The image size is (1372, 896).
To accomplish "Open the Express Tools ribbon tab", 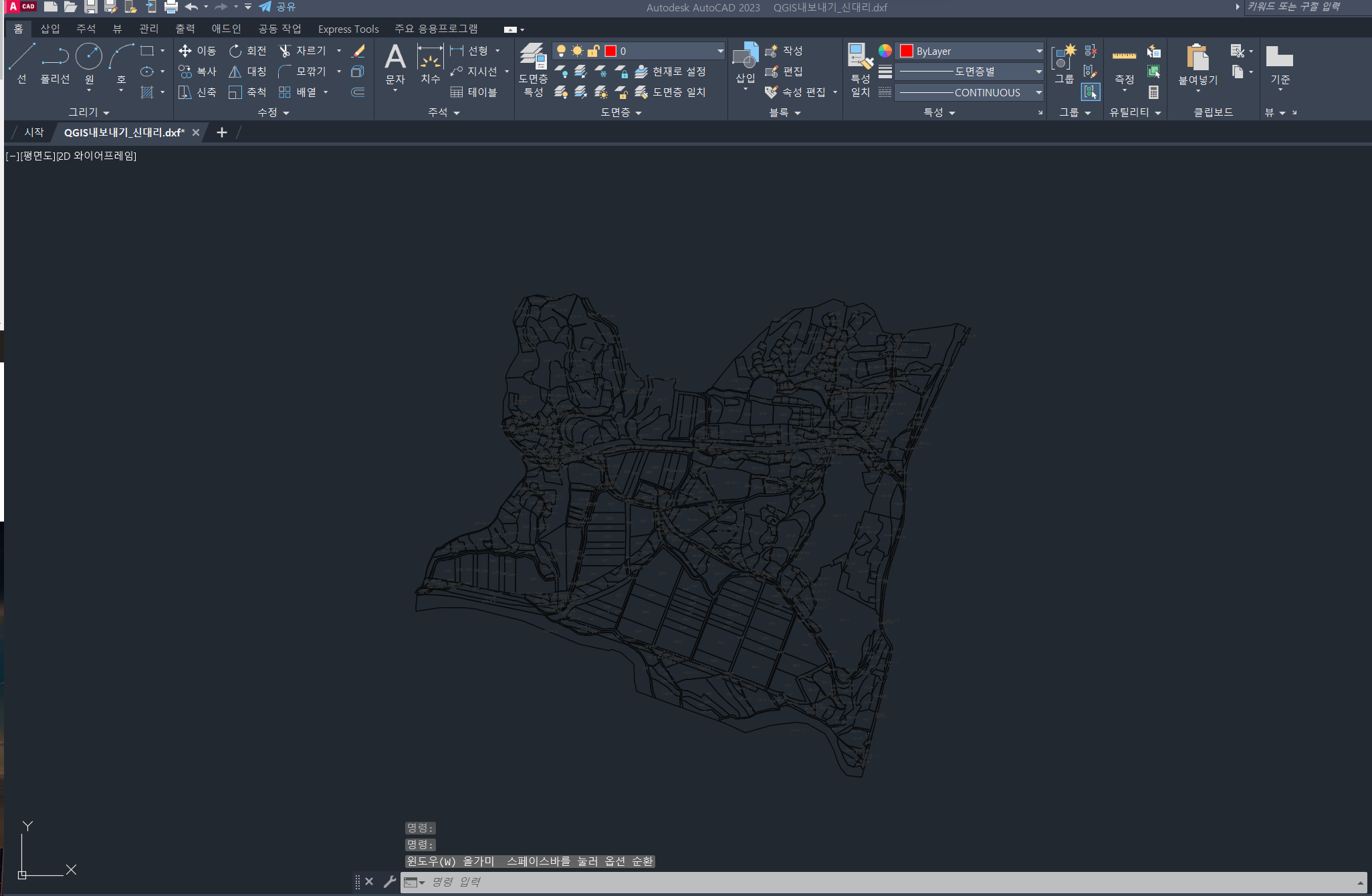I will tap(348, 29).
